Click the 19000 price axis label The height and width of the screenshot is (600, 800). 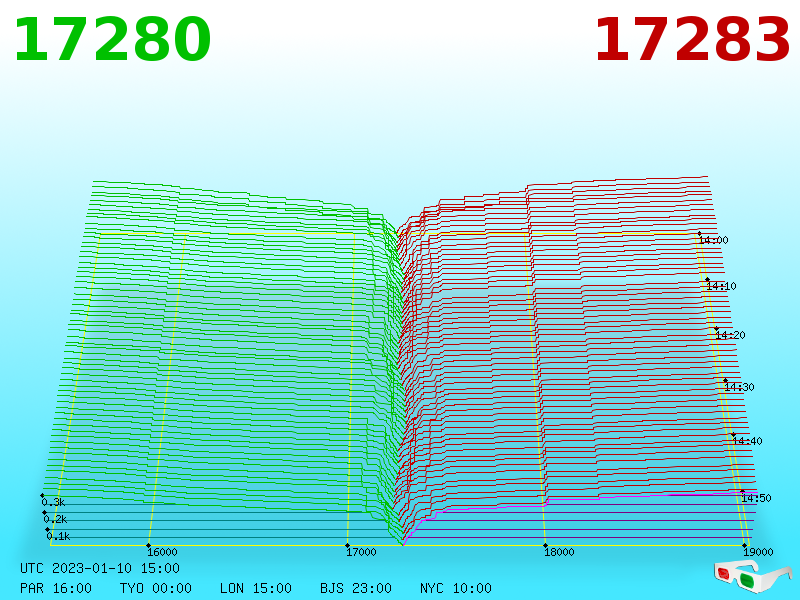pos(758,552)
